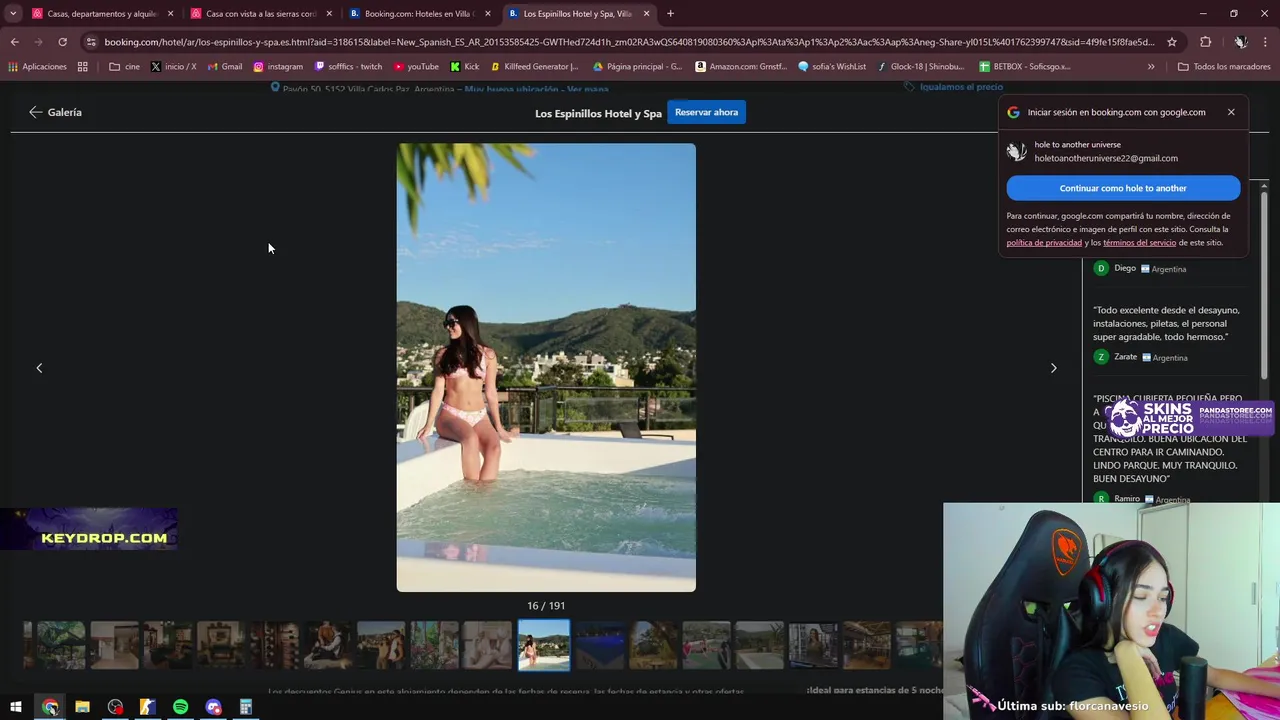This screenshot has height=720, width=1280.
Task: Click the main gallery photo
Action: pyautogui.click(x=546, y=367)
